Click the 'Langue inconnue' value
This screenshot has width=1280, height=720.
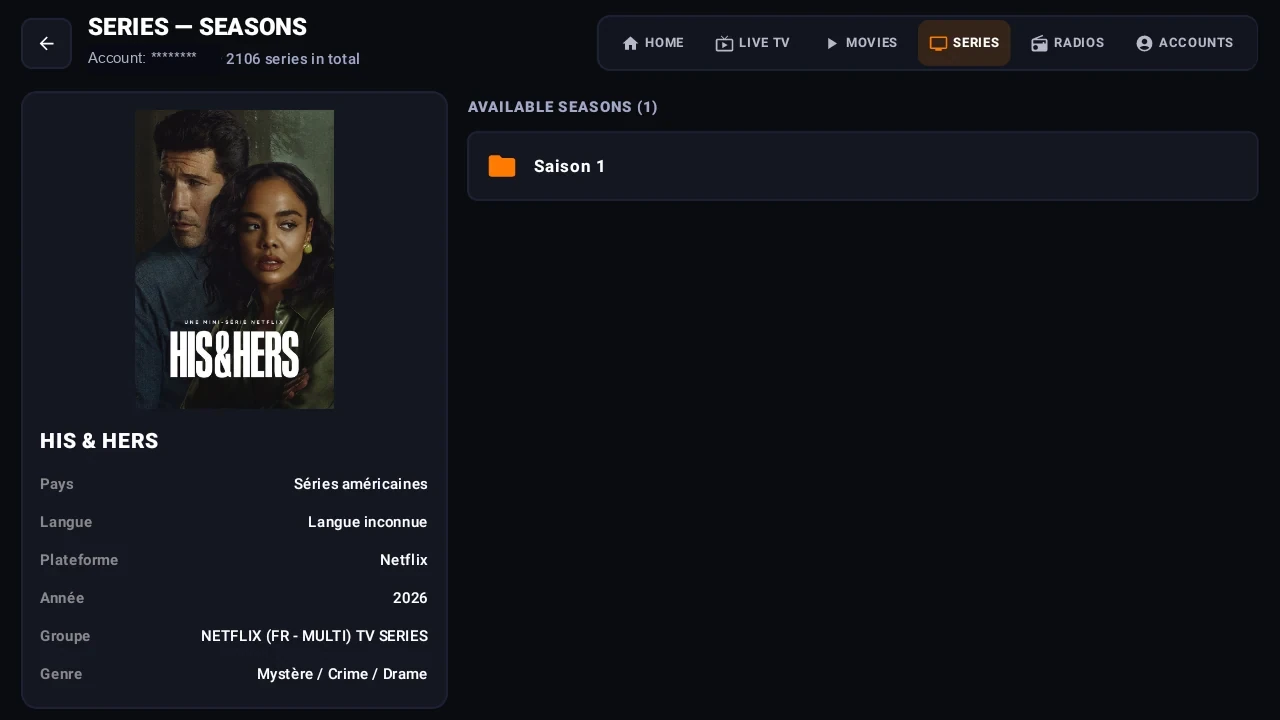[368, 522]
